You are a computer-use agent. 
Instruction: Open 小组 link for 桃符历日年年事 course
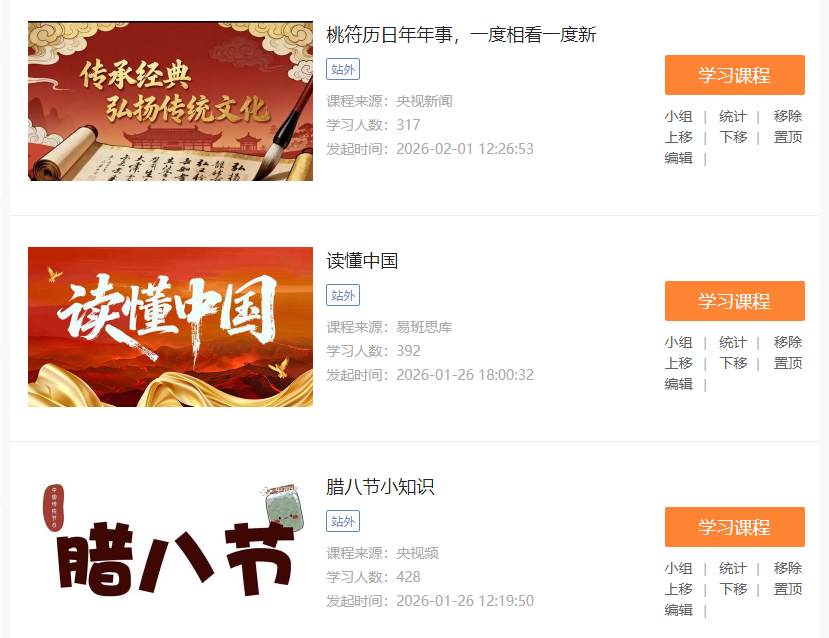pos(678,116)
